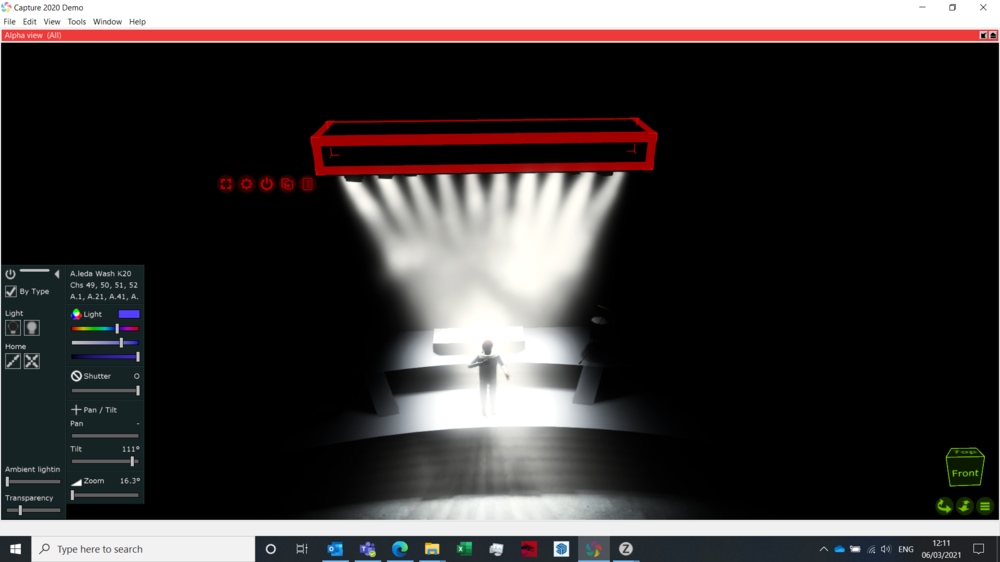Click the red gear settings icon
The image size is (1000, 562).
click(246, 184)
